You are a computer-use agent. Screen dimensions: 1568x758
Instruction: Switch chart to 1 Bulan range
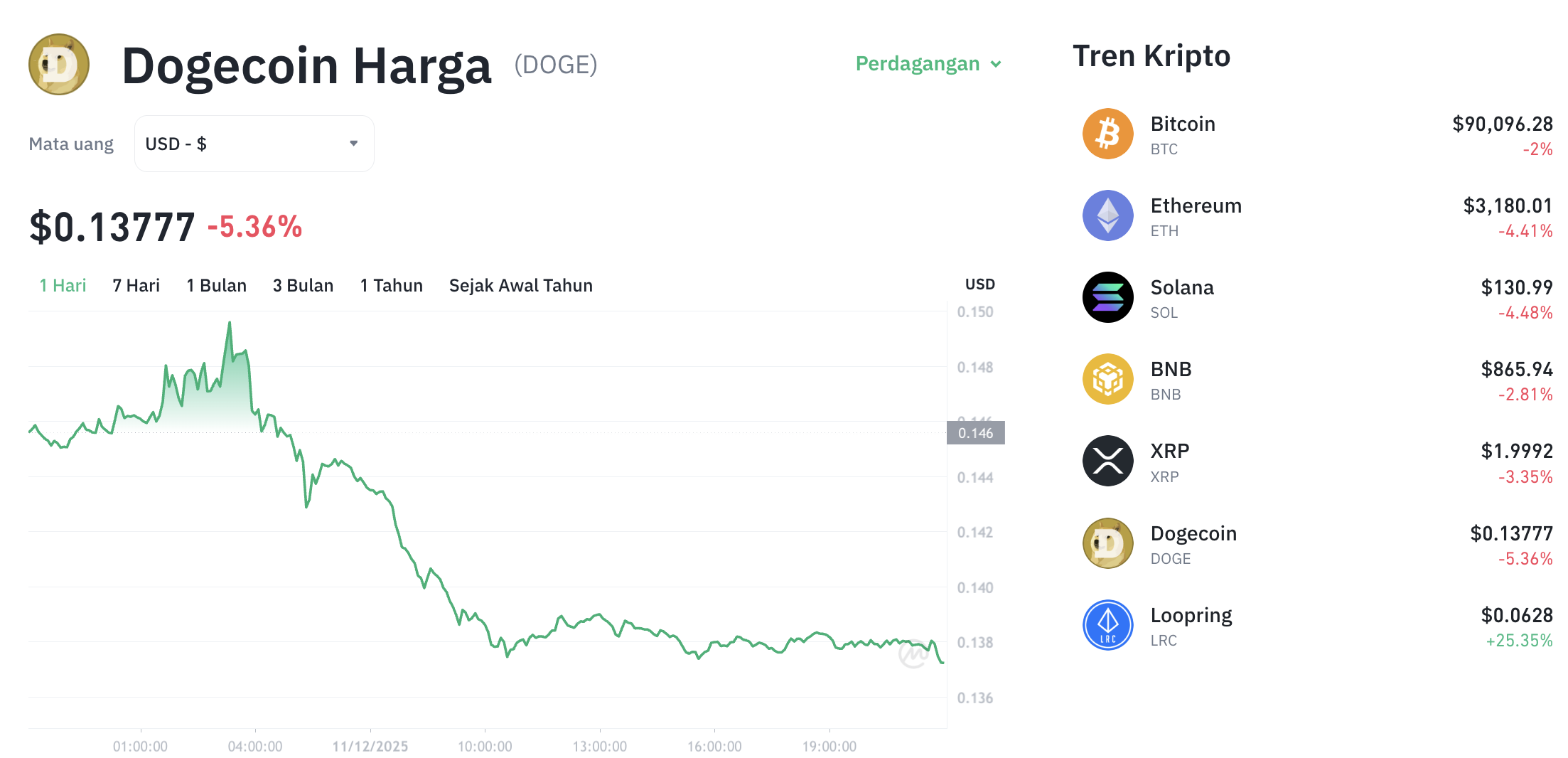(x=216, y=285)
